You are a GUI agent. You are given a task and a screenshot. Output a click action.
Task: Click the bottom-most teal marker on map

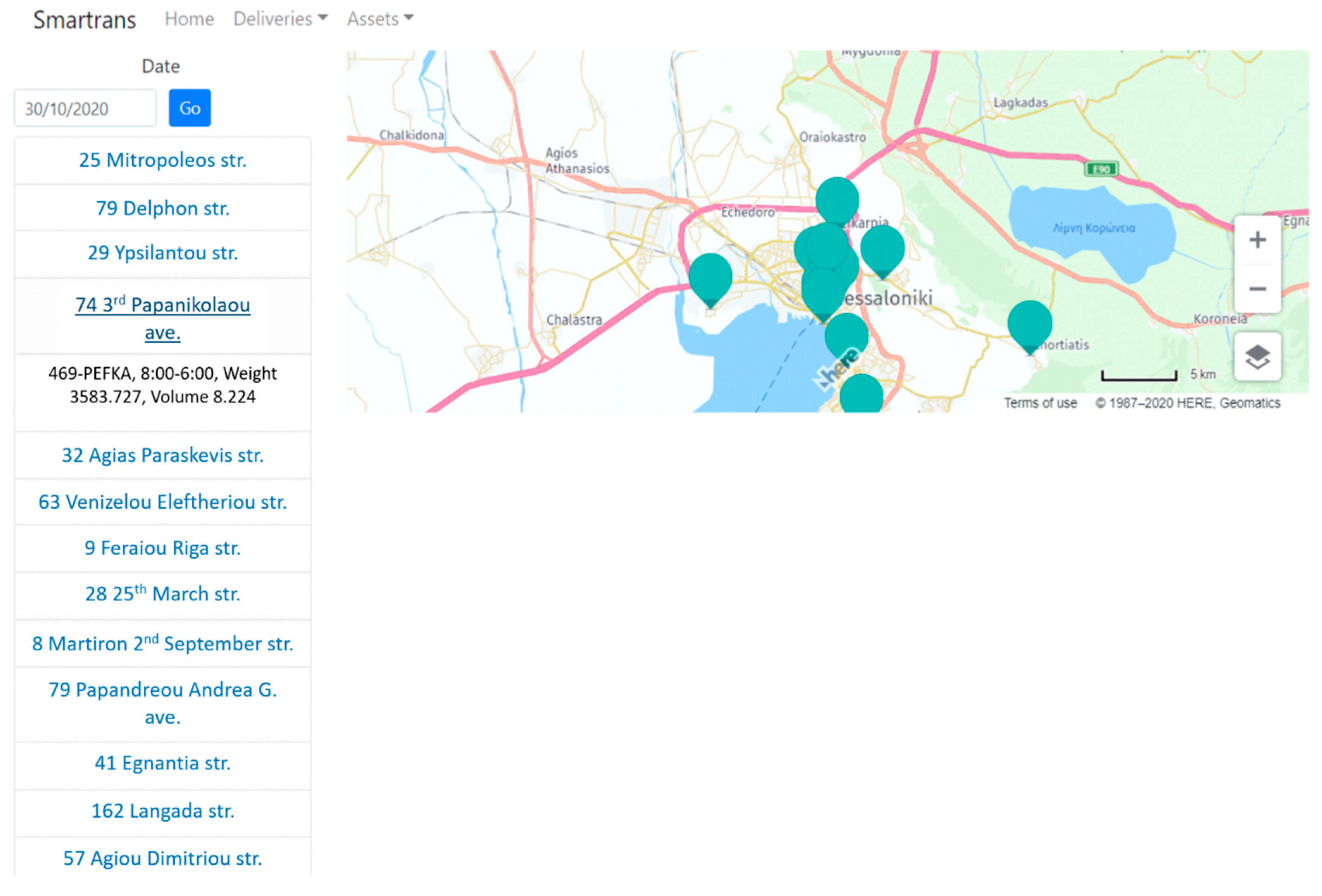coord(861,393)
